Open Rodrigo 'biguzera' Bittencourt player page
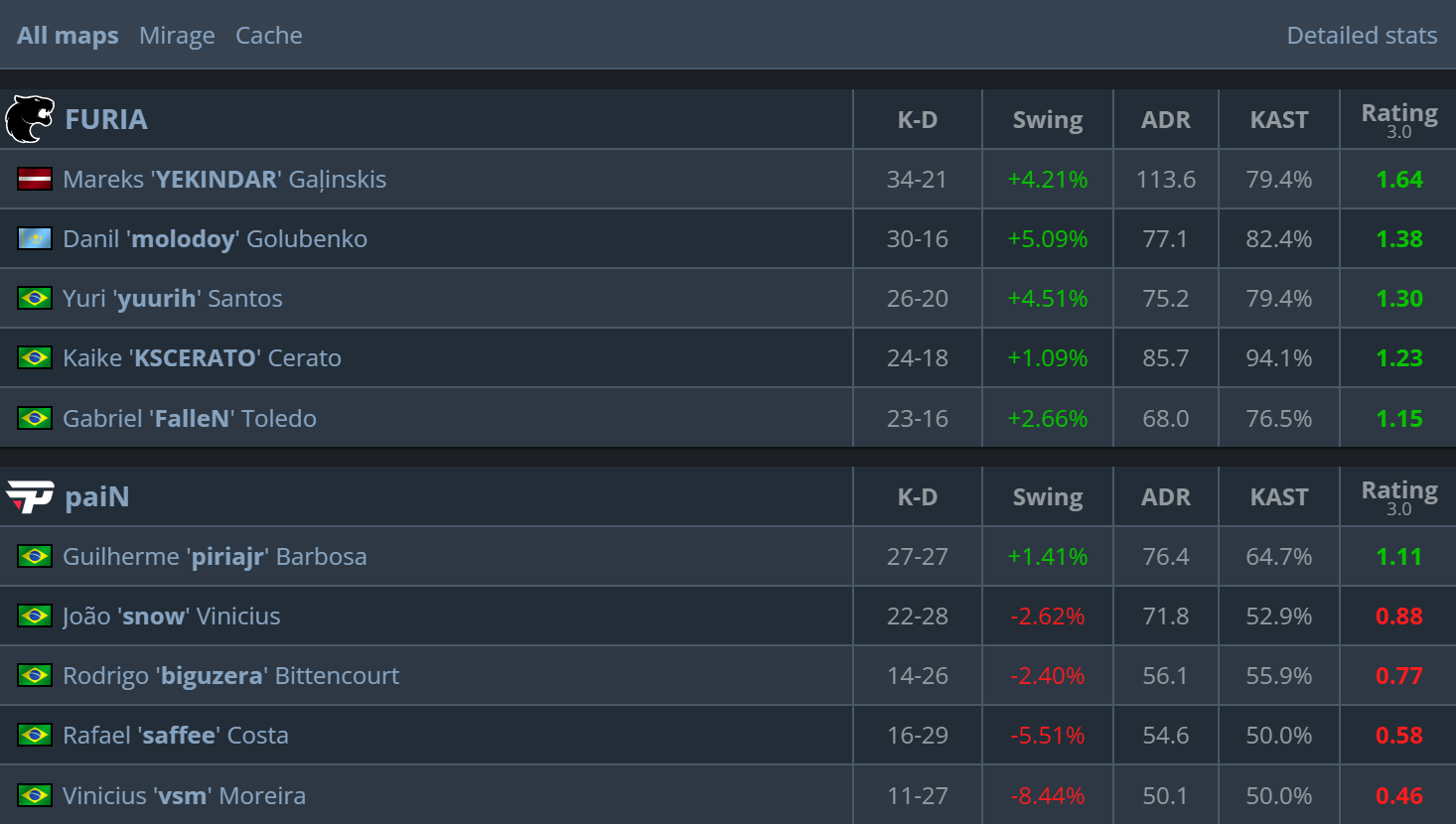This screenshot has width=1456, height=824. pos(230,676)
